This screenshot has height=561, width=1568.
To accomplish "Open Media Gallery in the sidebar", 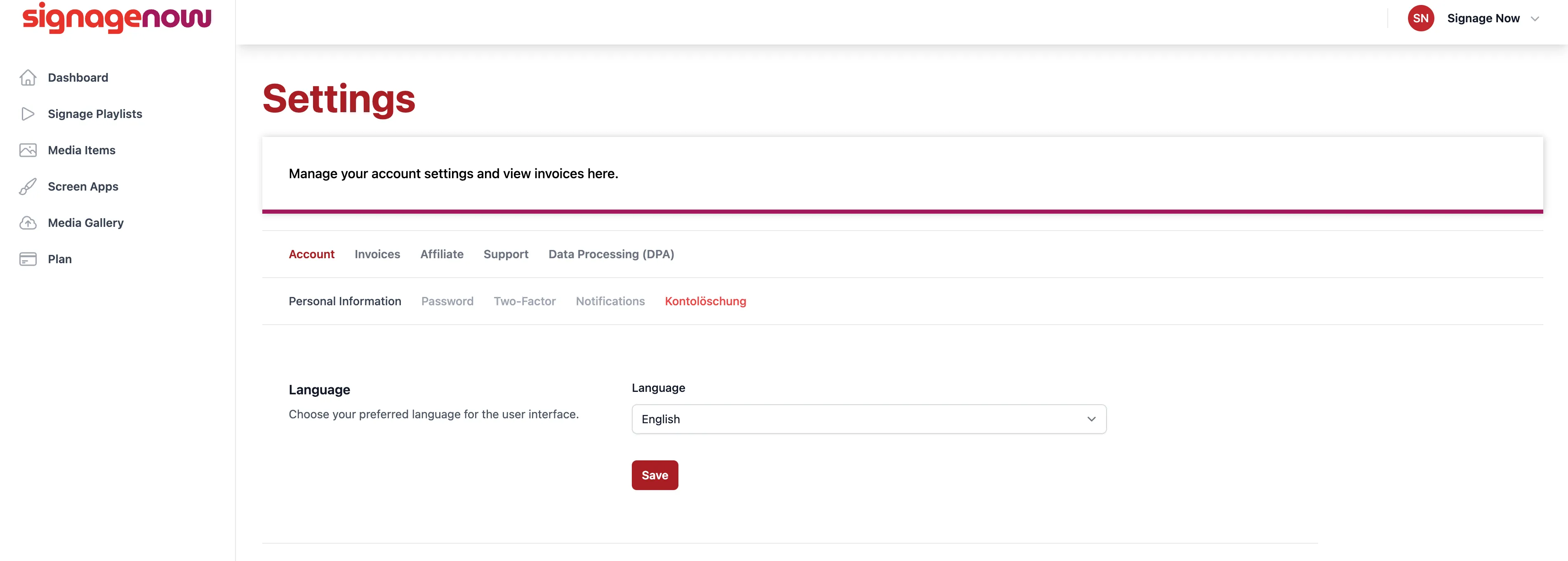I will tap(86, 223).
